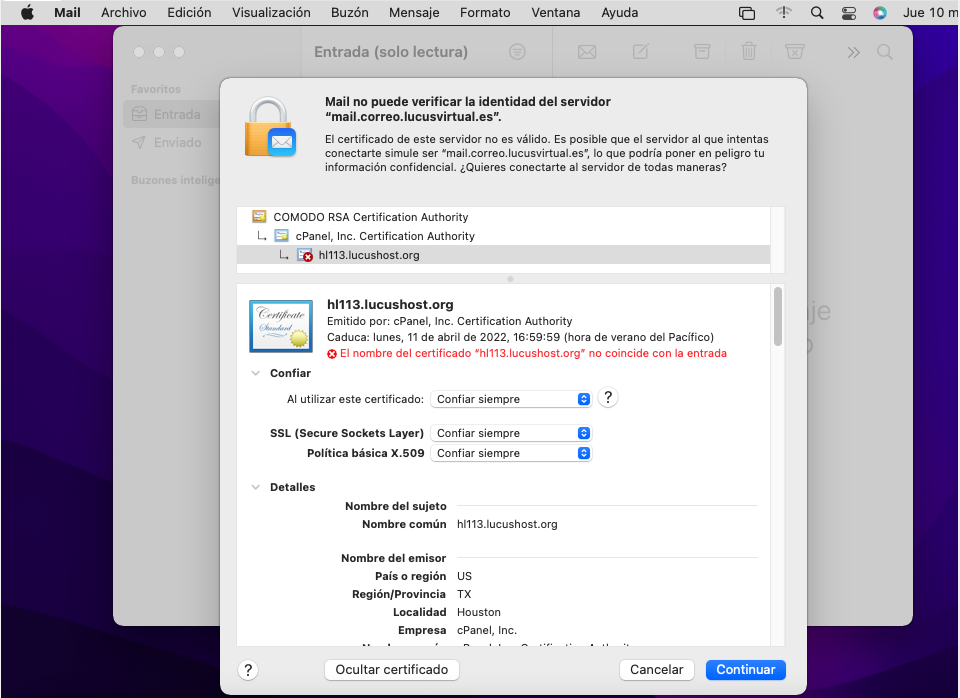
Task: Collapse the Confiar section
Action: [256, 373]
